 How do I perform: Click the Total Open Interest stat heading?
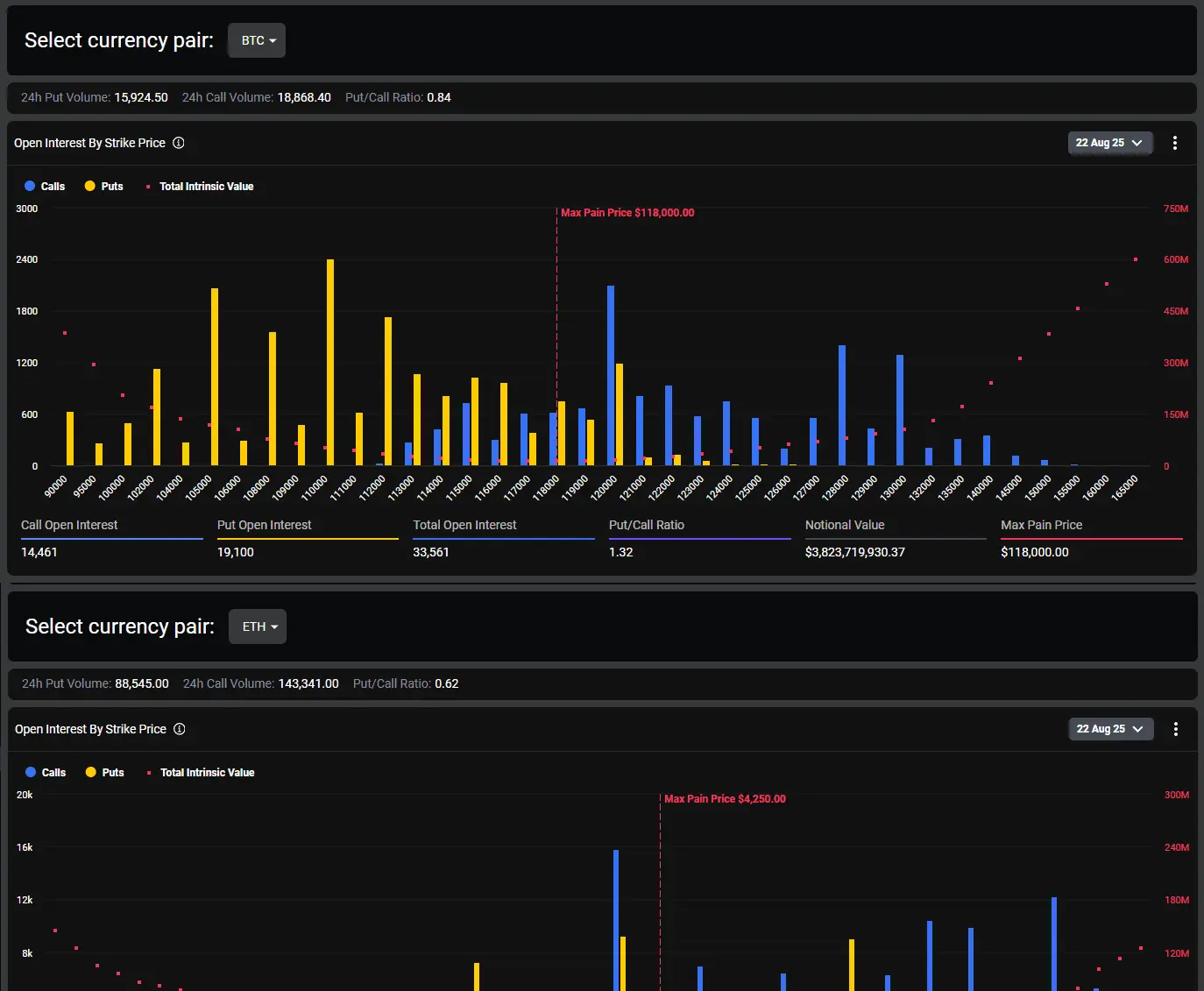coord(465,525)
